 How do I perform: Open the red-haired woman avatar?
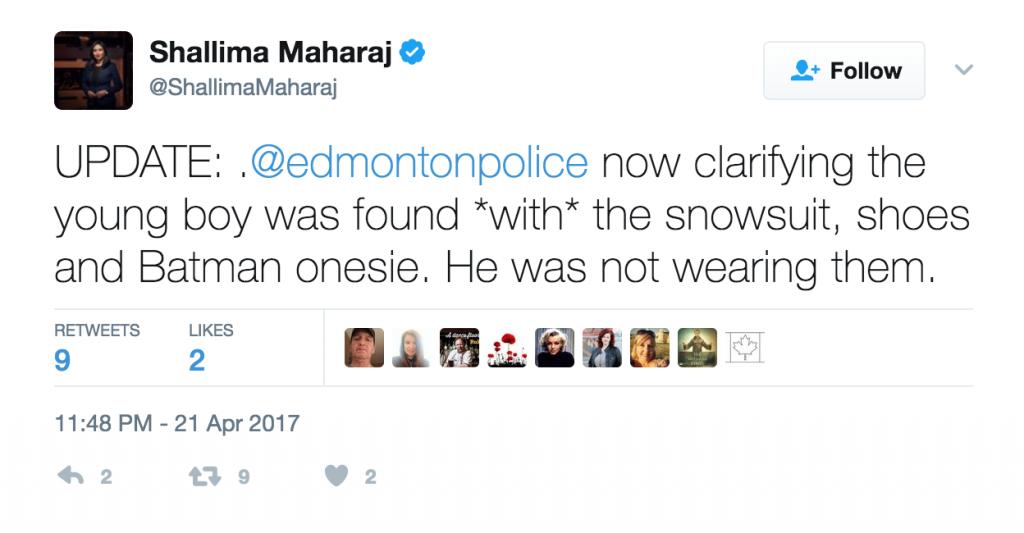(x=602, y=348)
